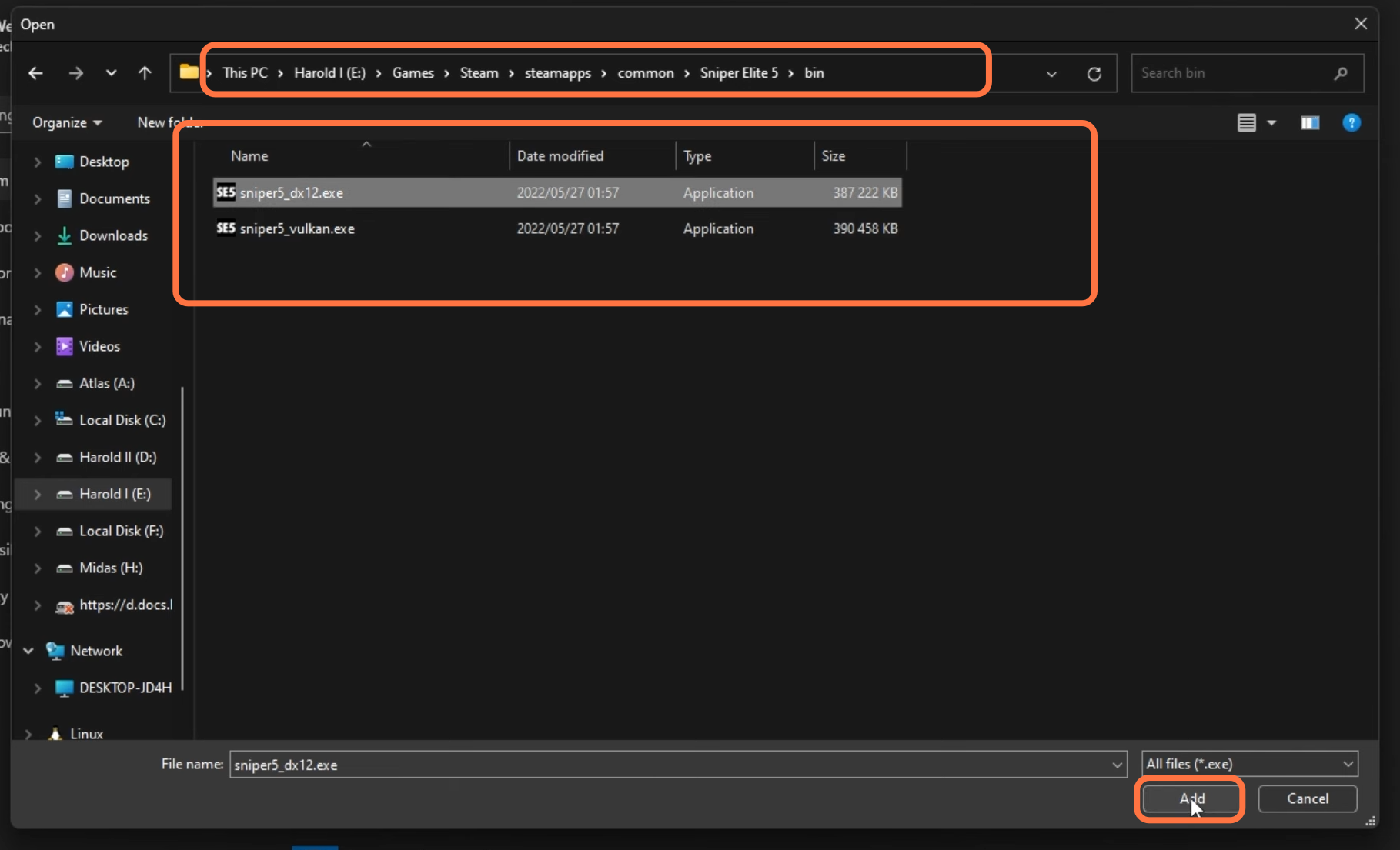Expand the Linux tree node
The height and width of the screenshot is (850, 1400).
click(x=28, y=734)
